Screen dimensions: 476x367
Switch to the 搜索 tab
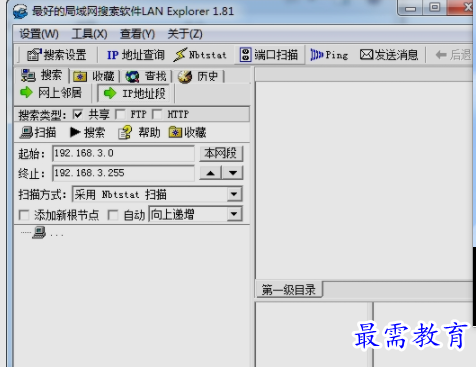[x=42, y=75]
